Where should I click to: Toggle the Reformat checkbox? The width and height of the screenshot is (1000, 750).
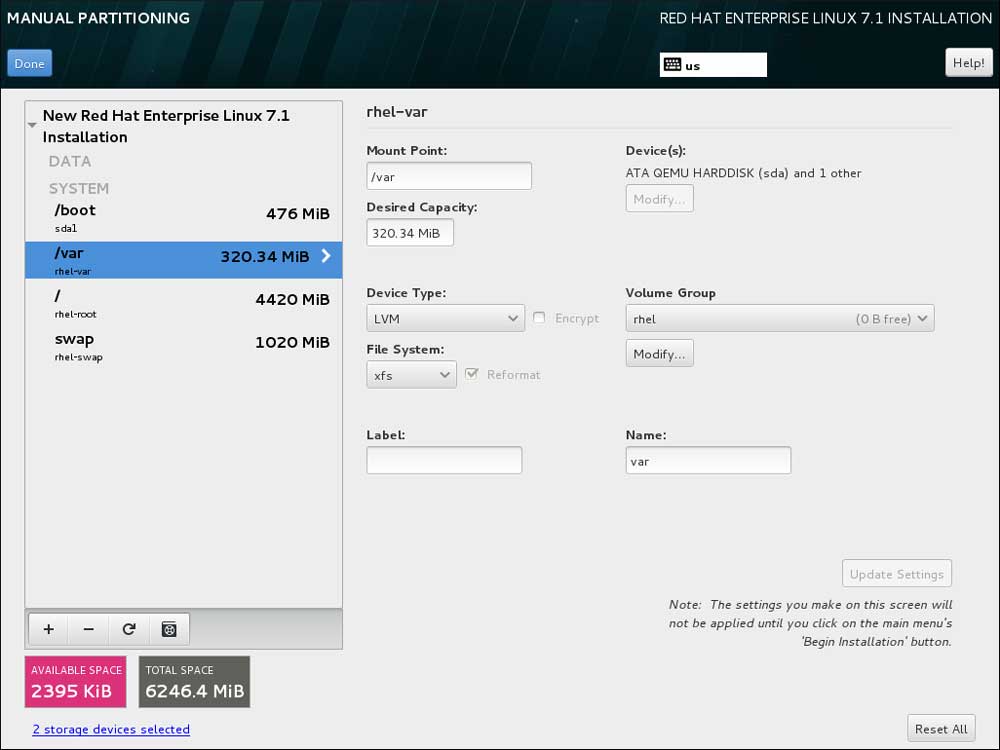[472, 374]
